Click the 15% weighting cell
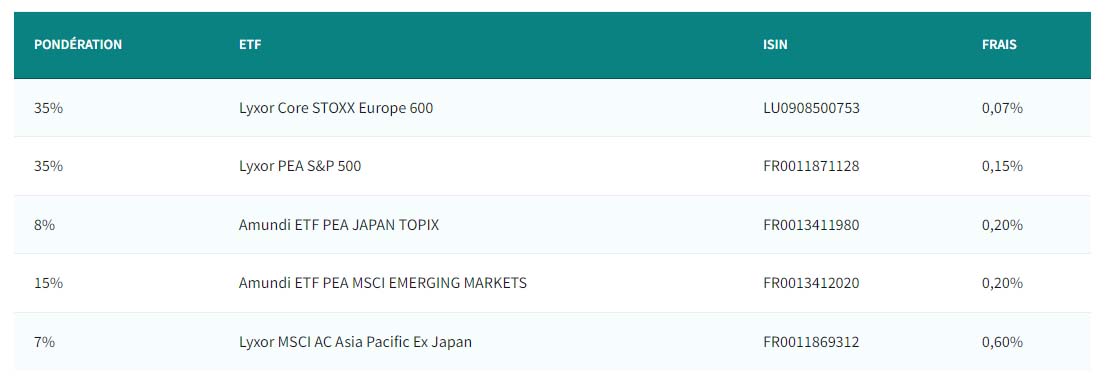The height and width of the screenshot is (384, 1107). pyautogui.click(x=49, y=283)
